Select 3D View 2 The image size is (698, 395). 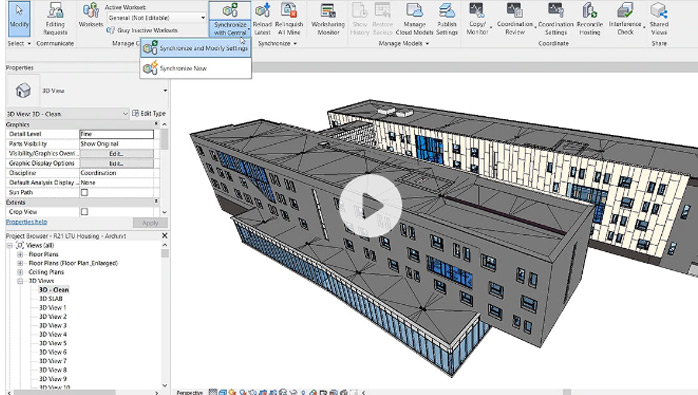coord(53,317)
